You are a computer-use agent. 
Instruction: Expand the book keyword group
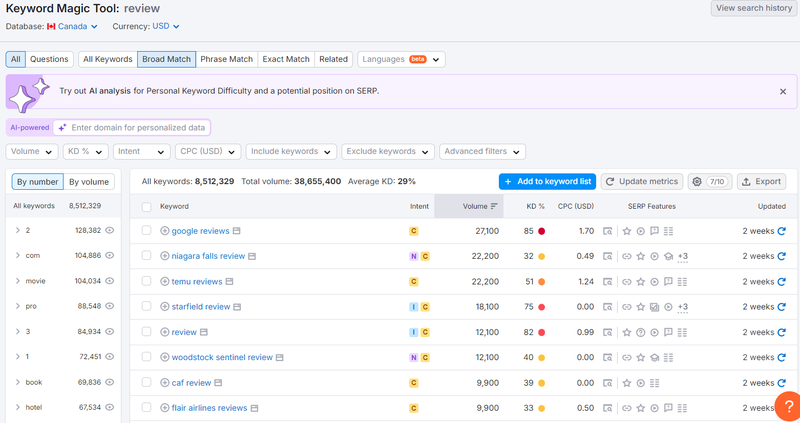[x=17, y=382]
